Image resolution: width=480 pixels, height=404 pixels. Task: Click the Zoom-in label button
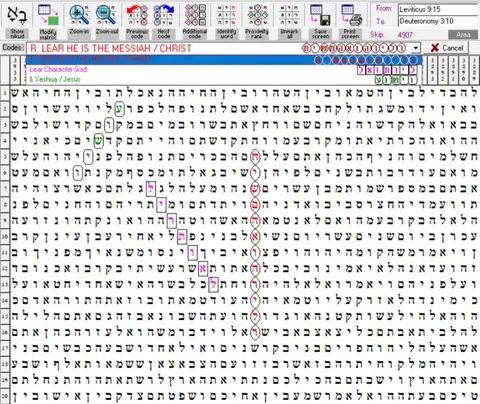click(79, 32)
